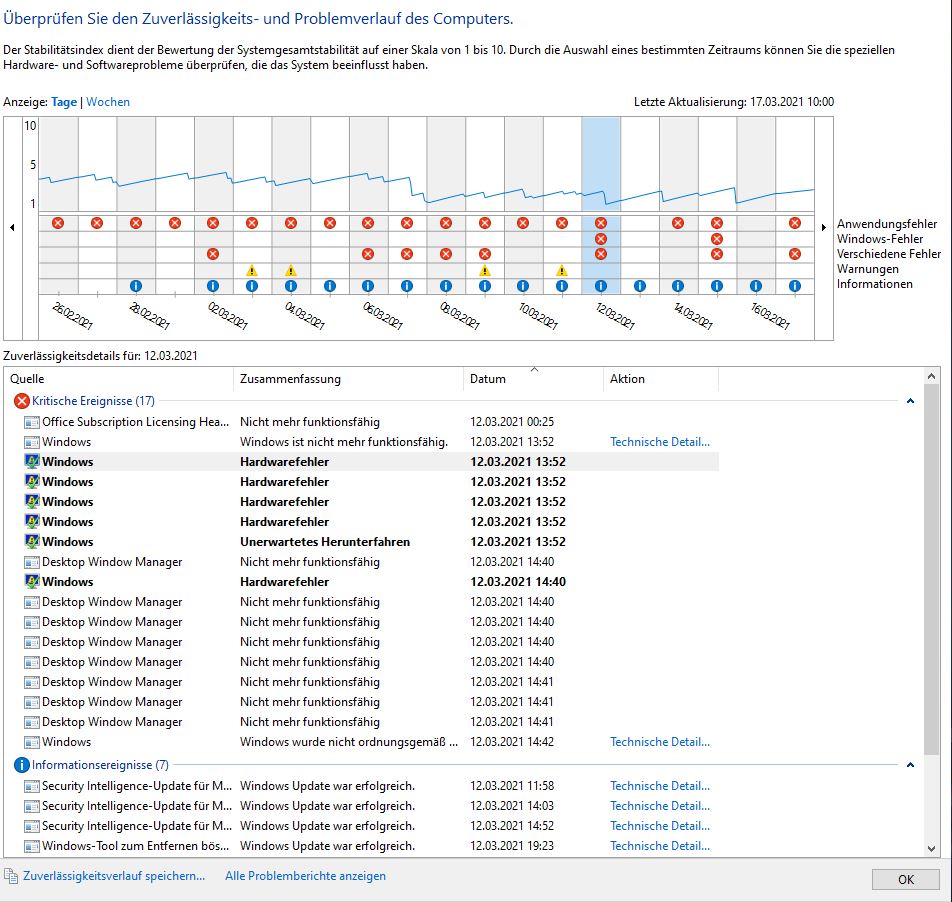Collapse the Informationsereignisse group

pos(910,765)
